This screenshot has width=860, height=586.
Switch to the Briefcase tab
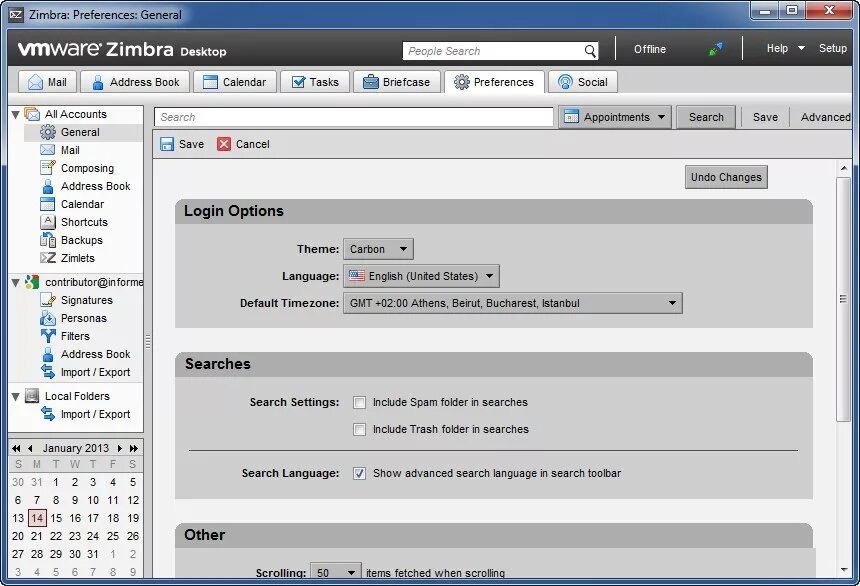tap(397, 82)
